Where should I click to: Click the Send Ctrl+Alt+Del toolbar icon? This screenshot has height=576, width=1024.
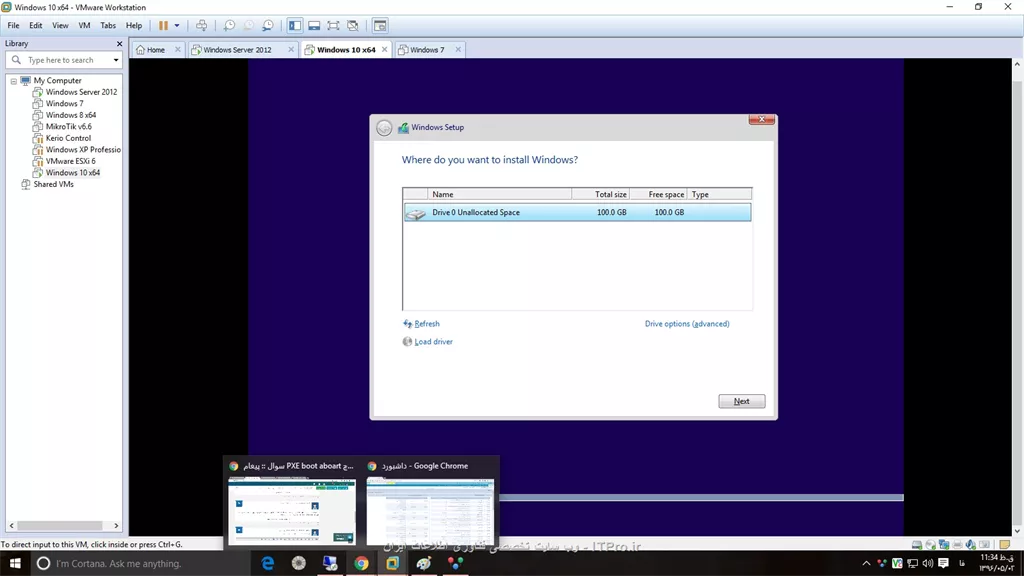(x=202, y=25)
